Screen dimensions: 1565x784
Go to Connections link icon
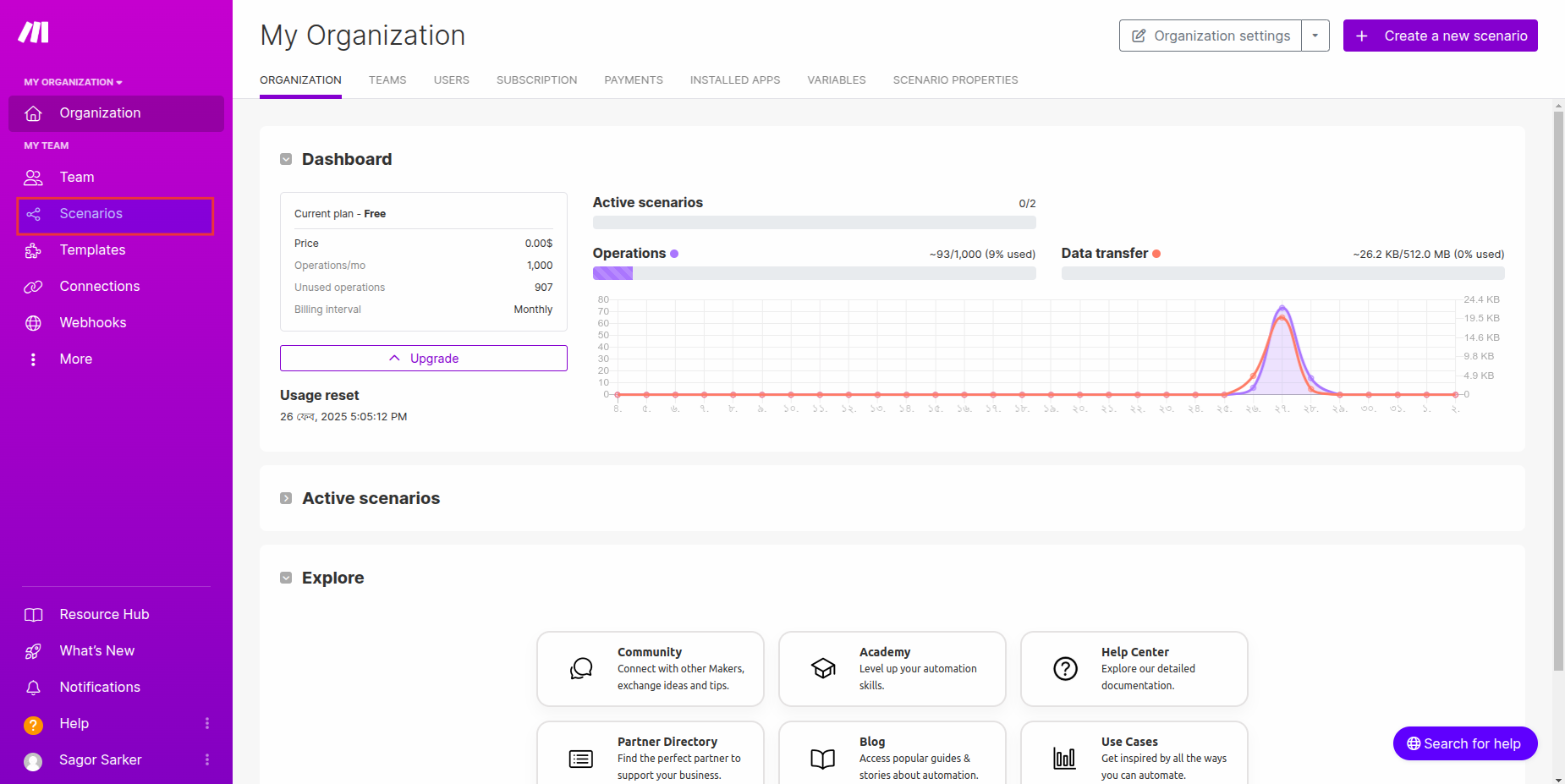33,287
